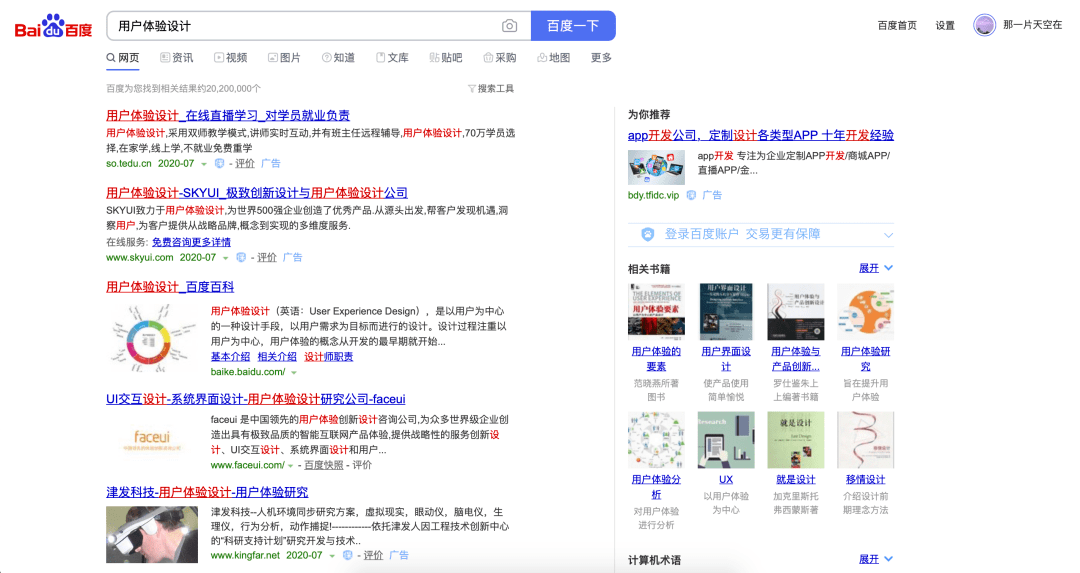This screenshot has width=1080, height=573.
Task: Open result 用户体验设计_在线直播学习
Action: 228,116
